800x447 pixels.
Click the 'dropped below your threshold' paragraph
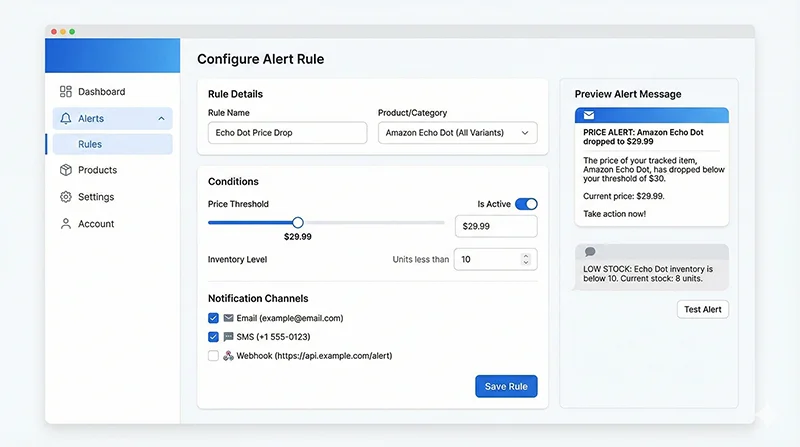[x=654, y=169]
